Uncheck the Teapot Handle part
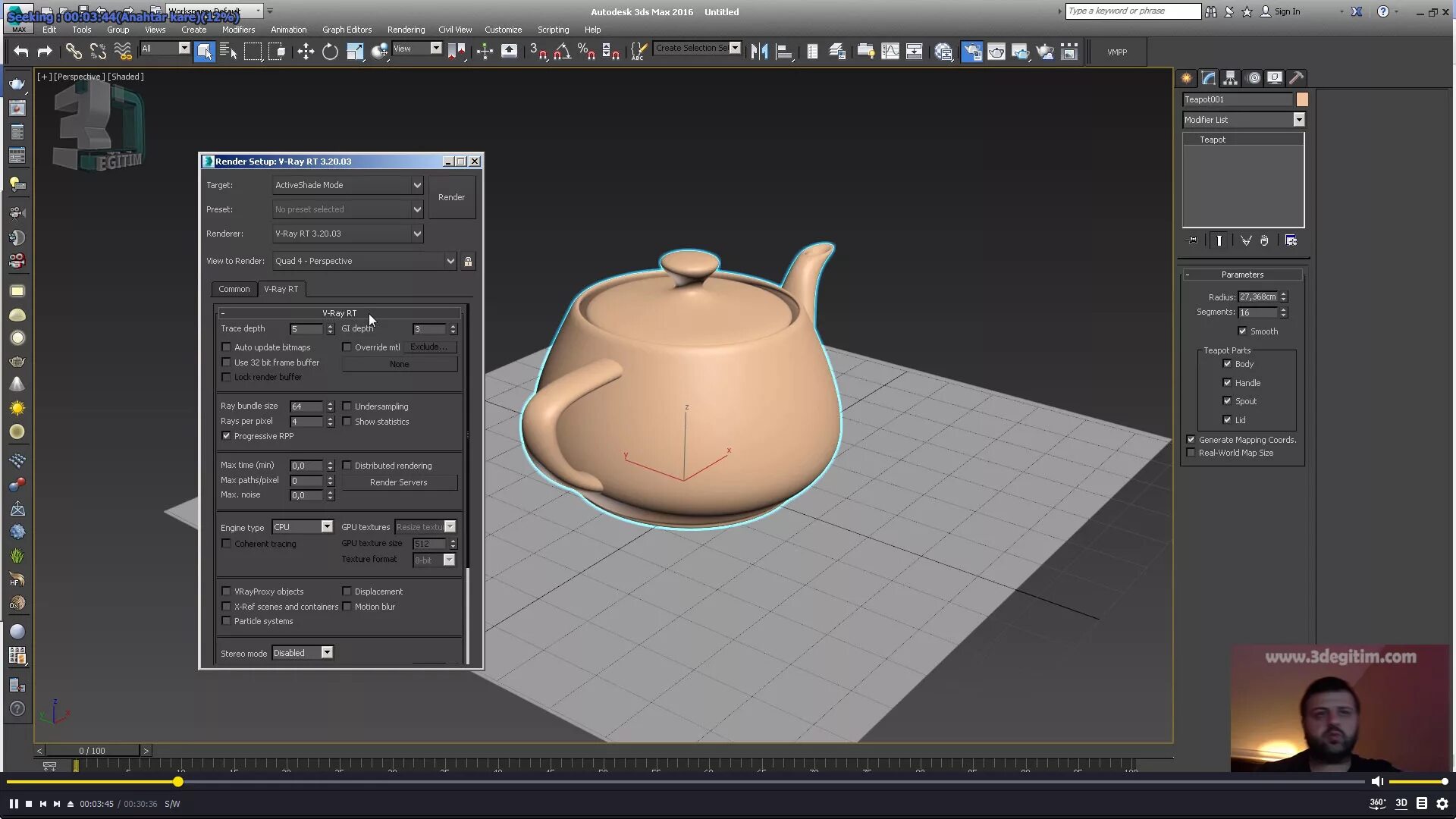The image size is (1456, 819). point(1227,383)
